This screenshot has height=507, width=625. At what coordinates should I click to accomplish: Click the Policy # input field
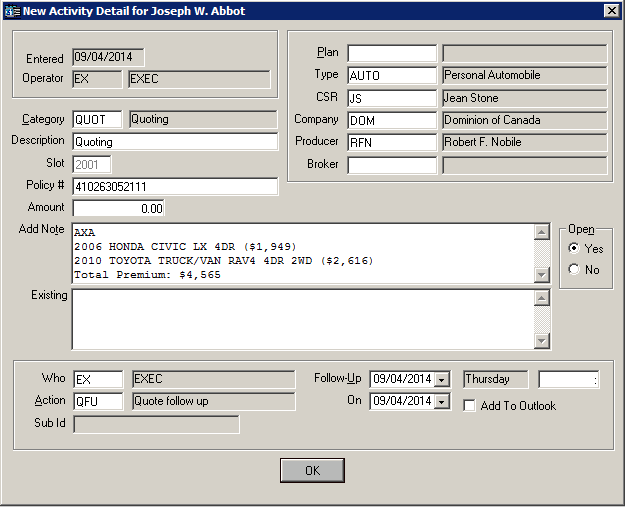click(175, 187)
